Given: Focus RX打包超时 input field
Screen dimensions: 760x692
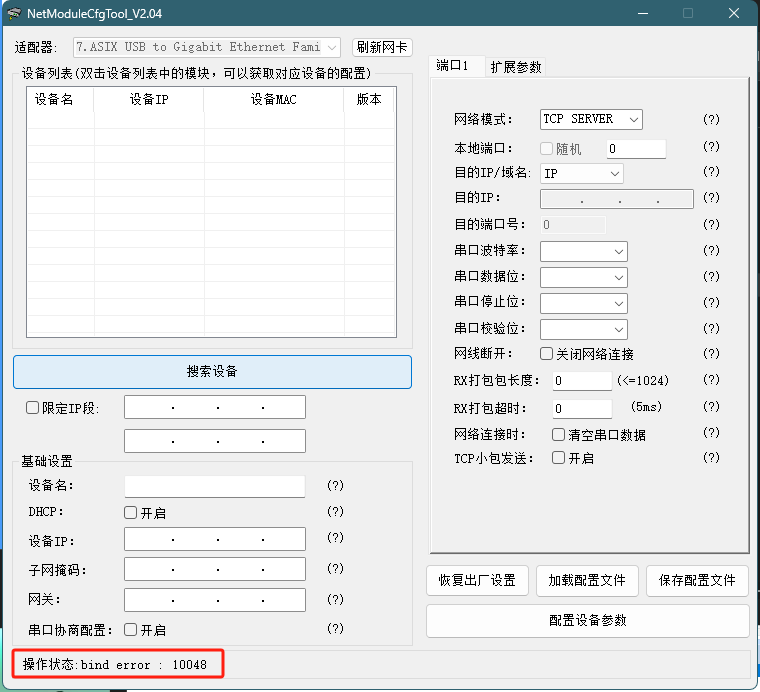Looking at the screenshot, I should click(582, 409).
